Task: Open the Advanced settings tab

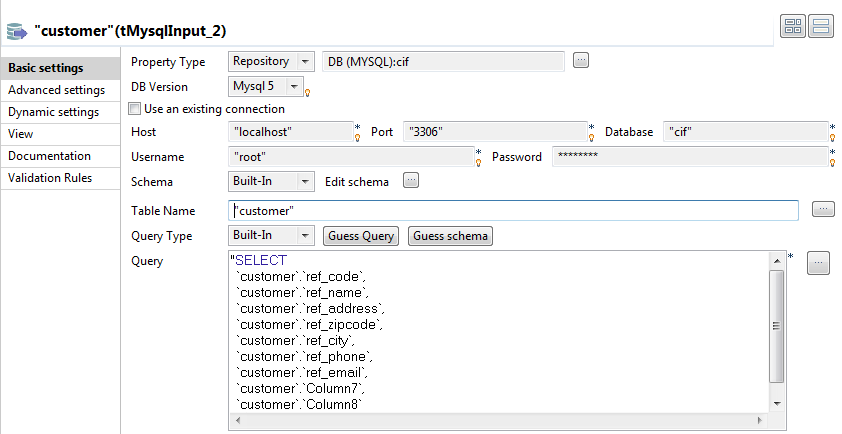Action: pos(56,90)
